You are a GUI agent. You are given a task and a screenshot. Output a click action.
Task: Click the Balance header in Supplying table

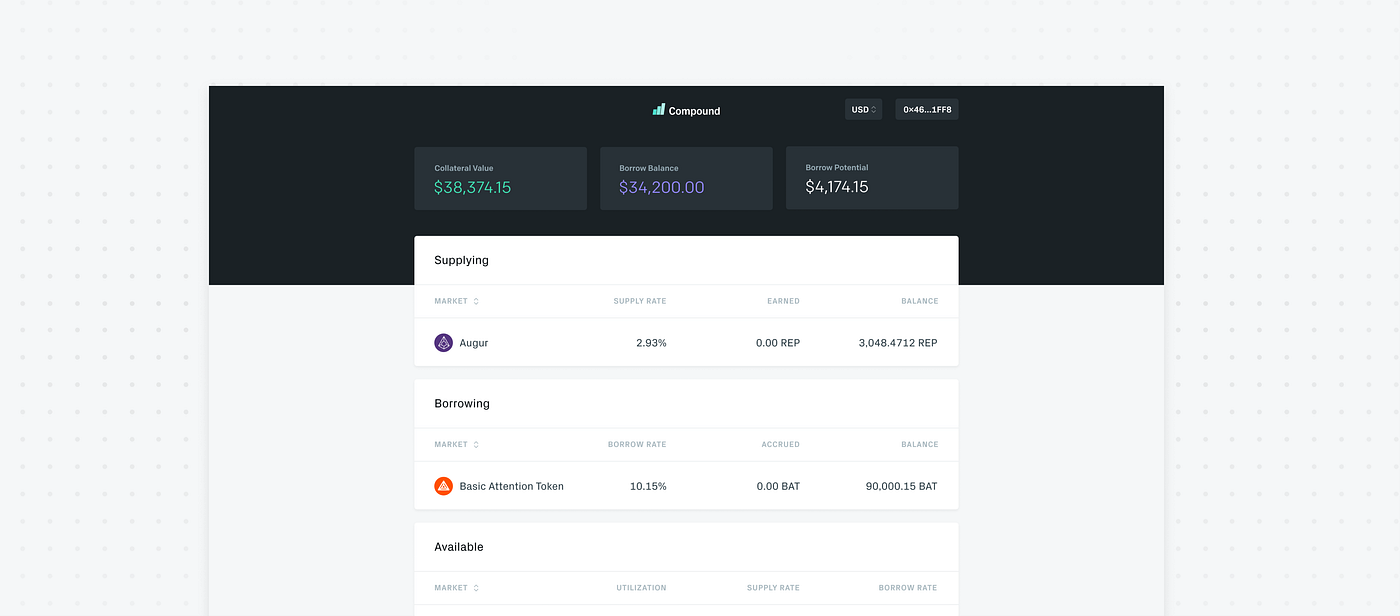point(920,301)
